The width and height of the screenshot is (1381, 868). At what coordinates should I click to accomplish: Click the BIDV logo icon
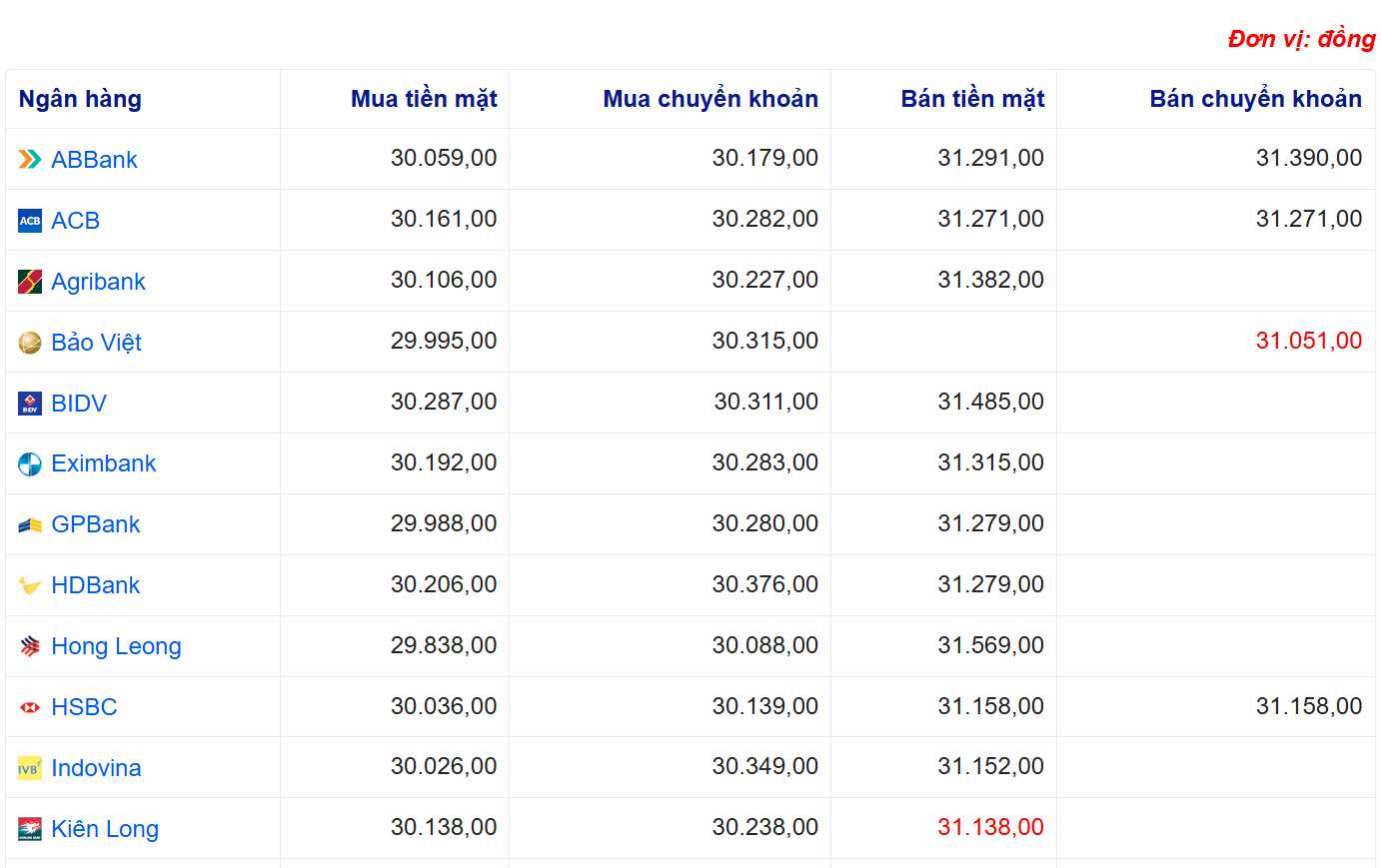coord(30,404)
